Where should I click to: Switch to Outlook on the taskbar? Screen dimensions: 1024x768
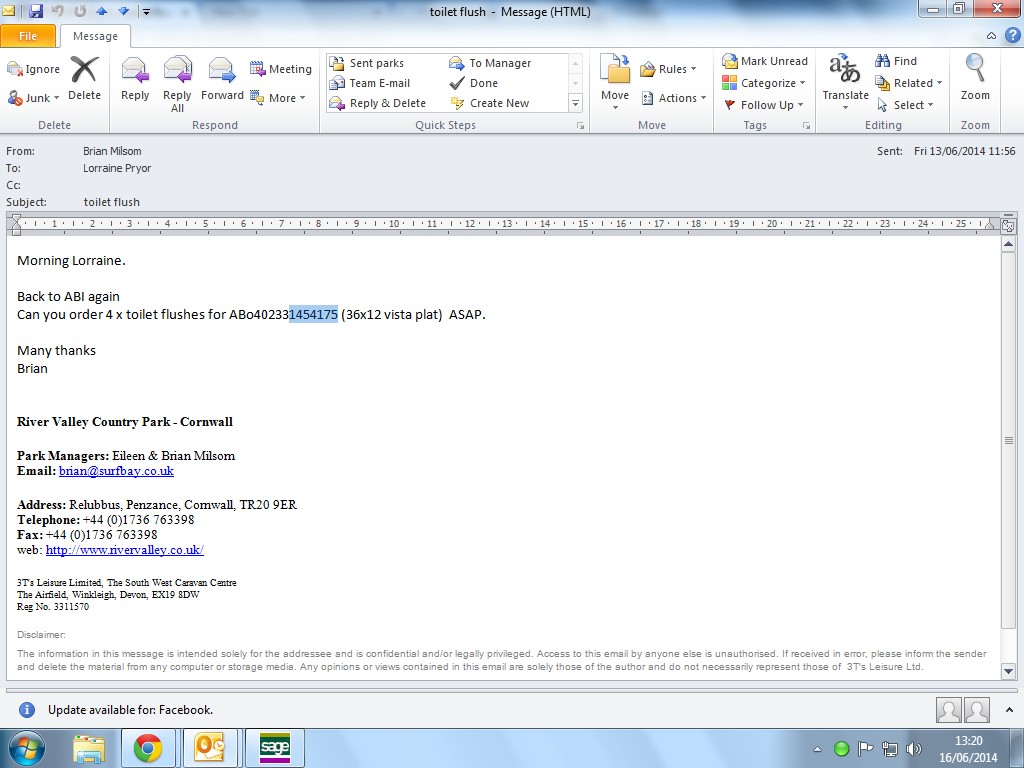210,748
